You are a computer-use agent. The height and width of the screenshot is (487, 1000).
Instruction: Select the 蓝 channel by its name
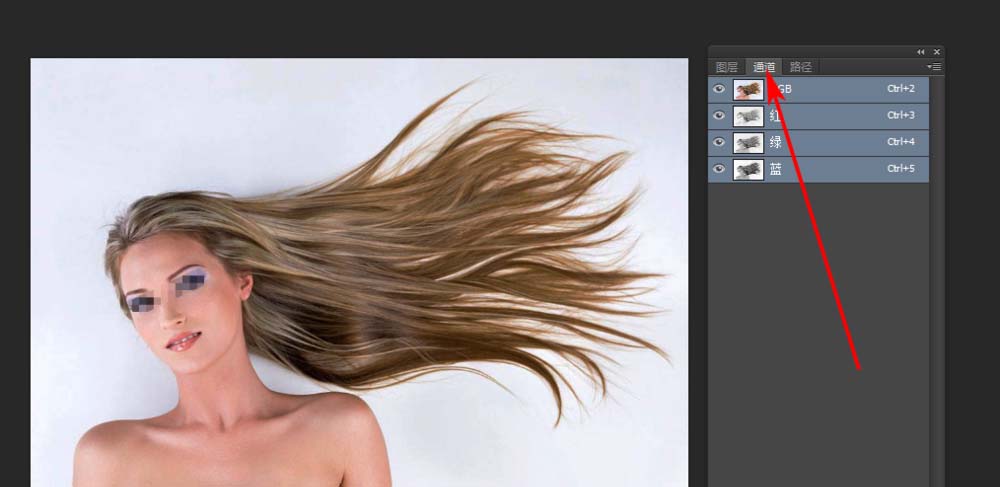(776, 170)
